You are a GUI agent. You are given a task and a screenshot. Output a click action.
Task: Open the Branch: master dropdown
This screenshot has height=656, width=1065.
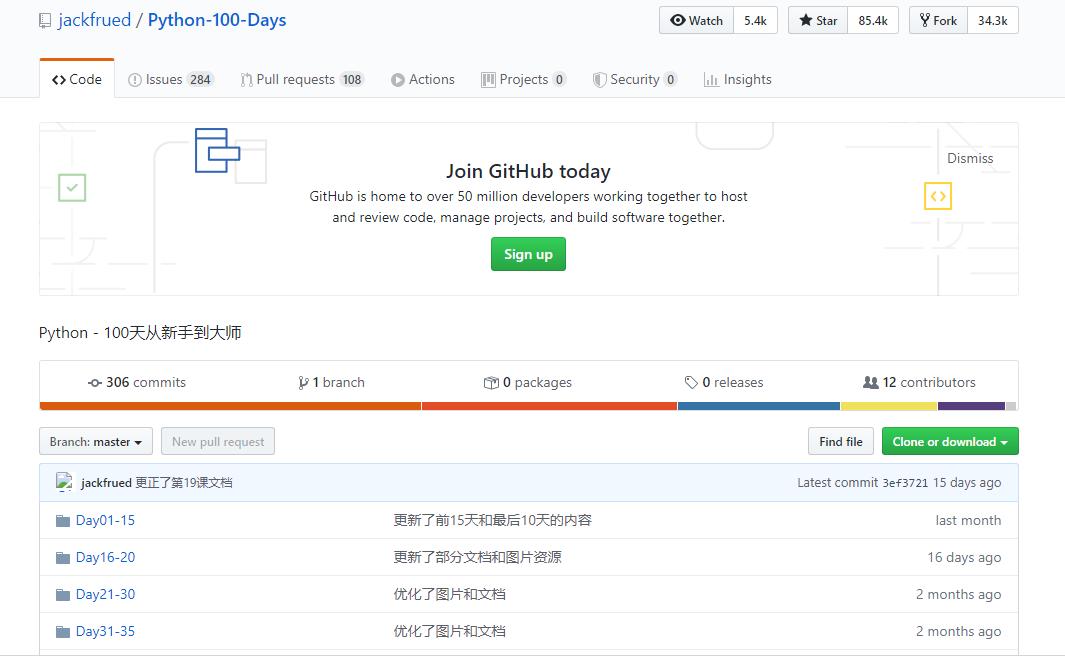point(95,441)
